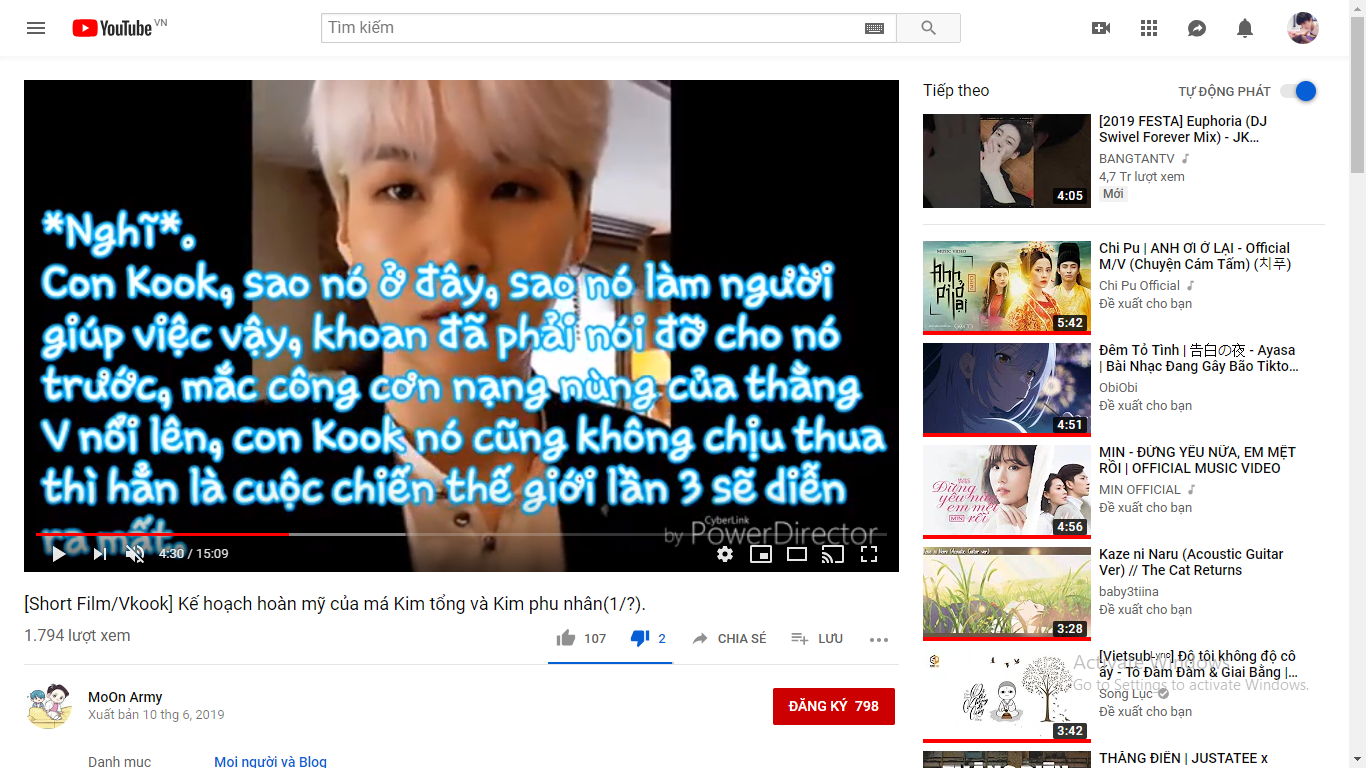This screenshot has width=1366, height=768.
Task: Switch to theater mode view
Action: pyautogui.click(x=797, y=554)
